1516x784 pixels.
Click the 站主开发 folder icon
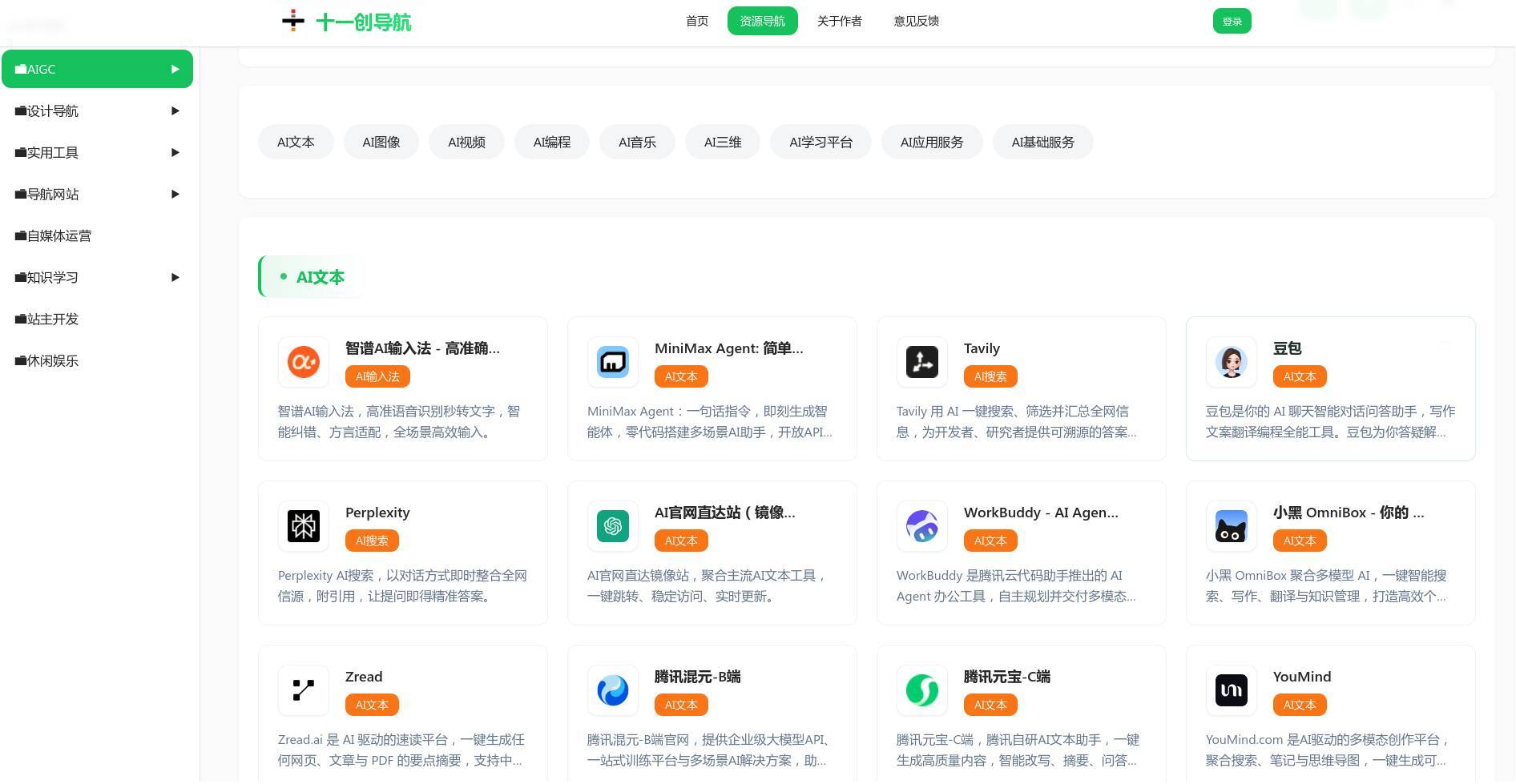(21, 320)
